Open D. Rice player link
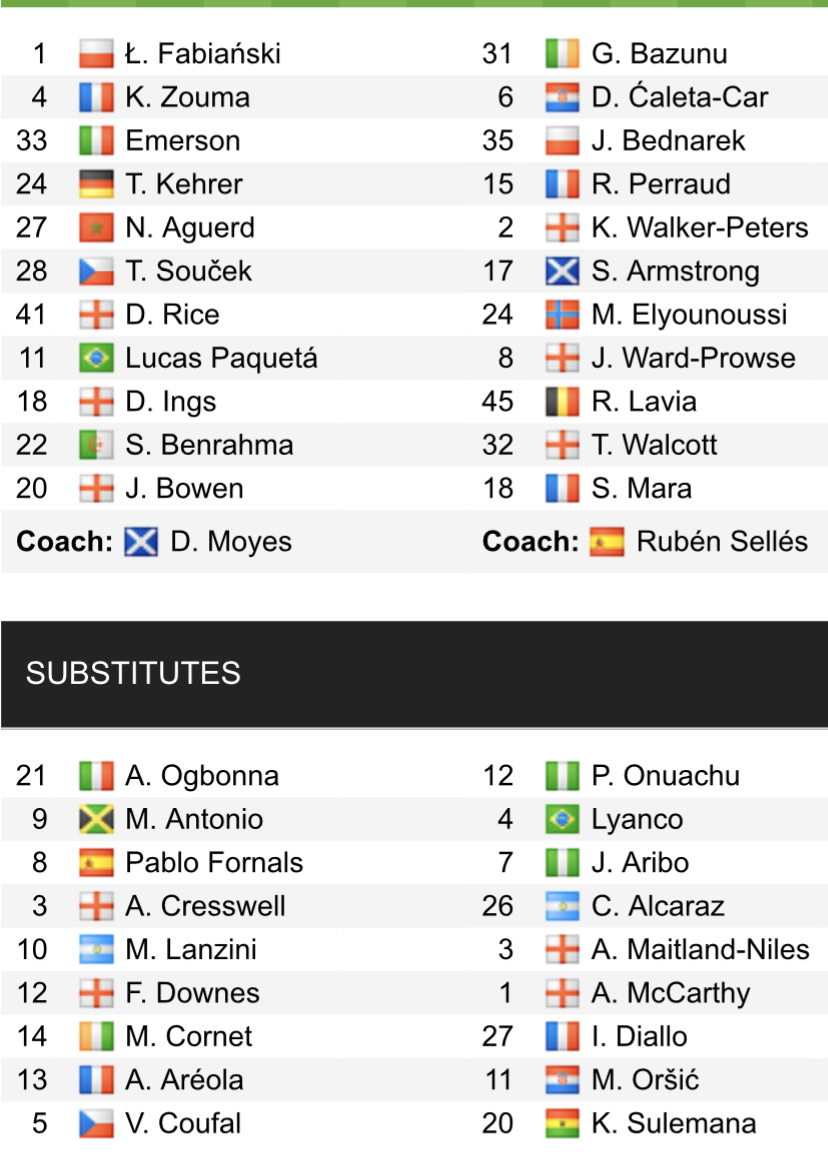Screen dimensions: 828x1160 pos(172,315)
